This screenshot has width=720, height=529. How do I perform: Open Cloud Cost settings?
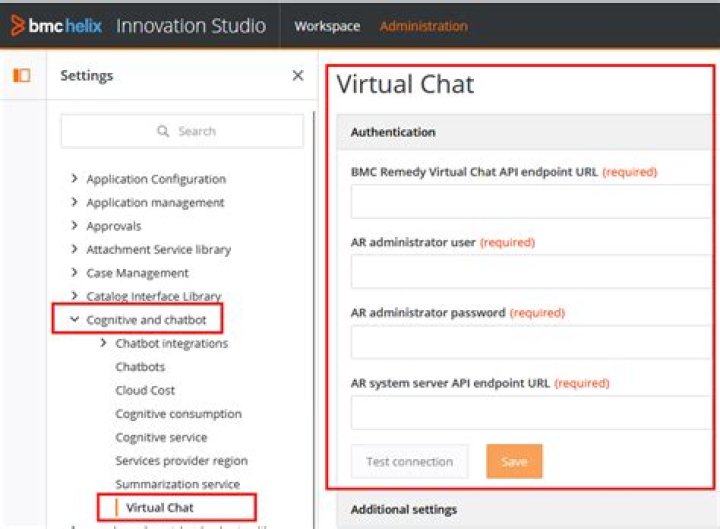tap(145, 390)
